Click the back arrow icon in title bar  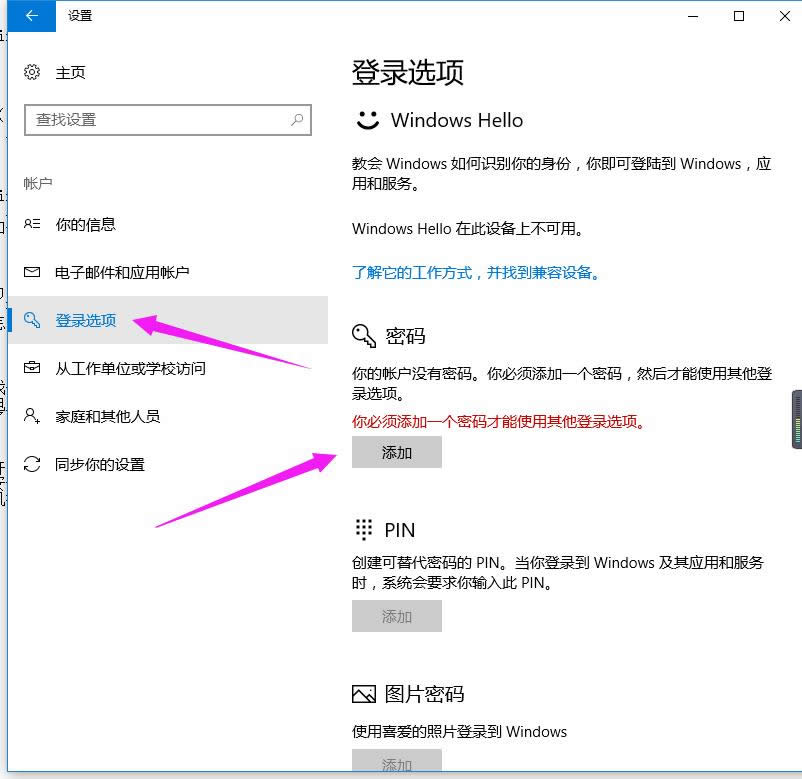[x=30, y=16]
